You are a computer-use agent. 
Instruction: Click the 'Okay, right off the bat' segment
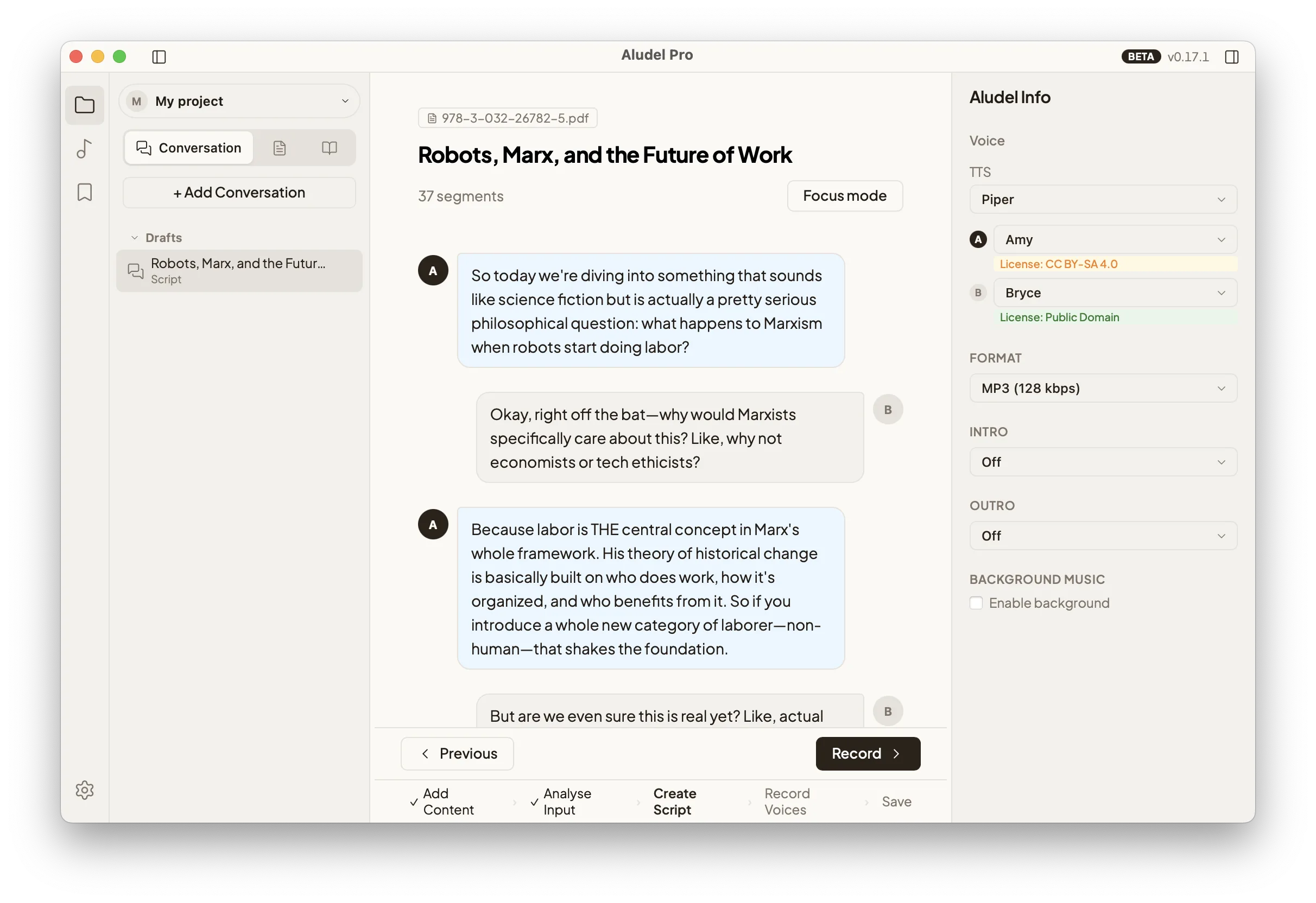coord(669,437)
